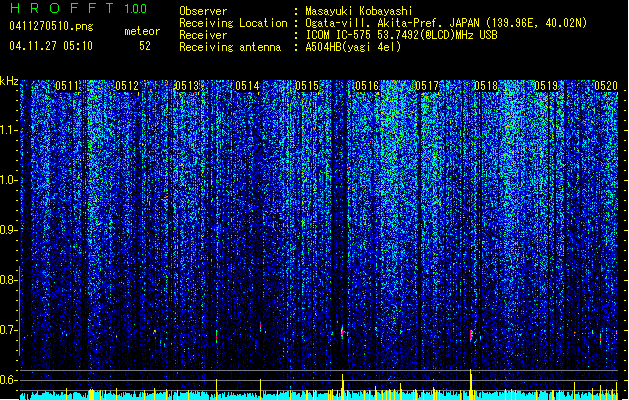Viewport: 629px width, 400px height.
Task: Select the filename 0411270510.png
Action: pos(51,26)
